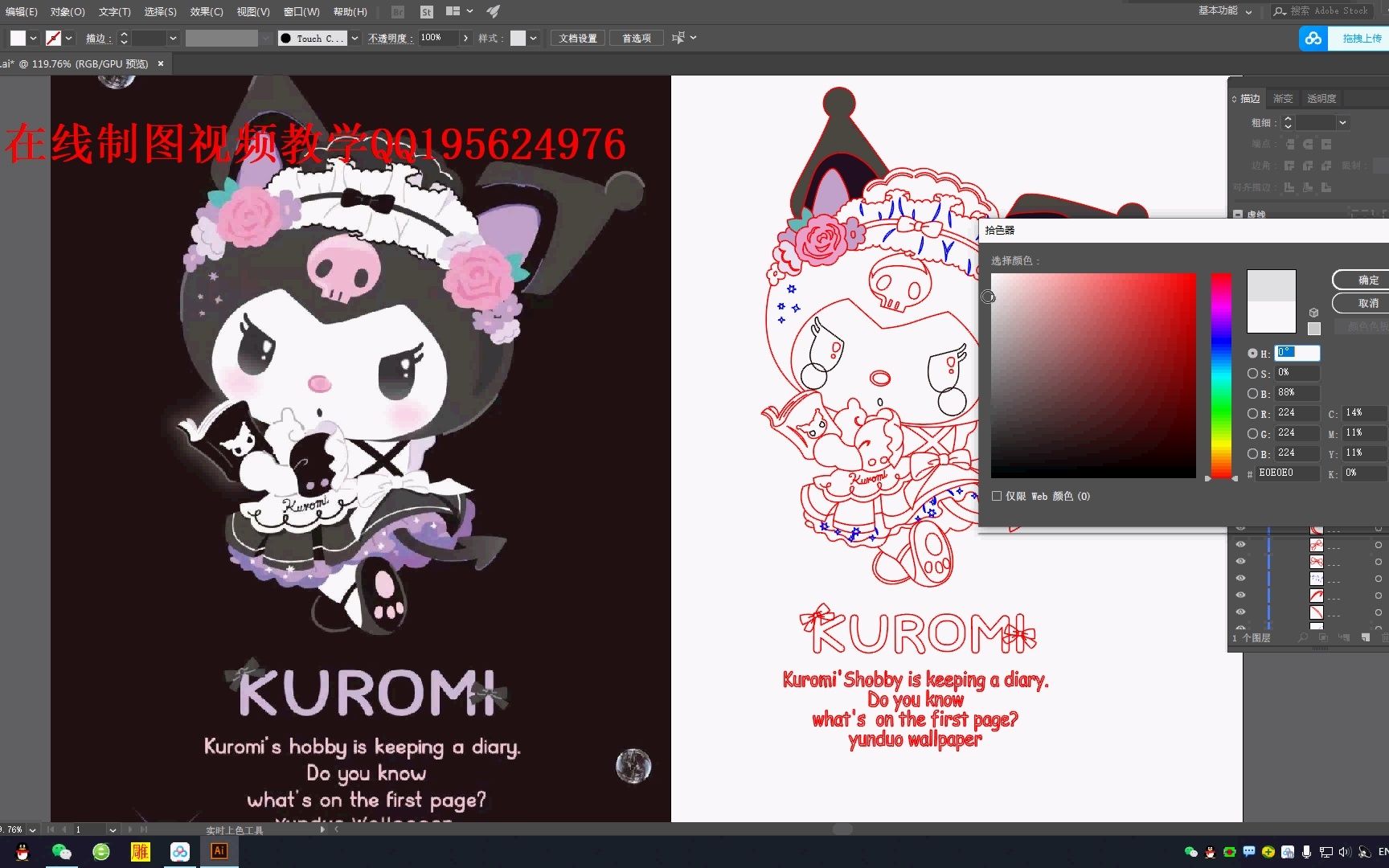Click the locate object magnifier in Layers panel
This screenshot has width=1389, height=868.
[x=1303, y=637]
